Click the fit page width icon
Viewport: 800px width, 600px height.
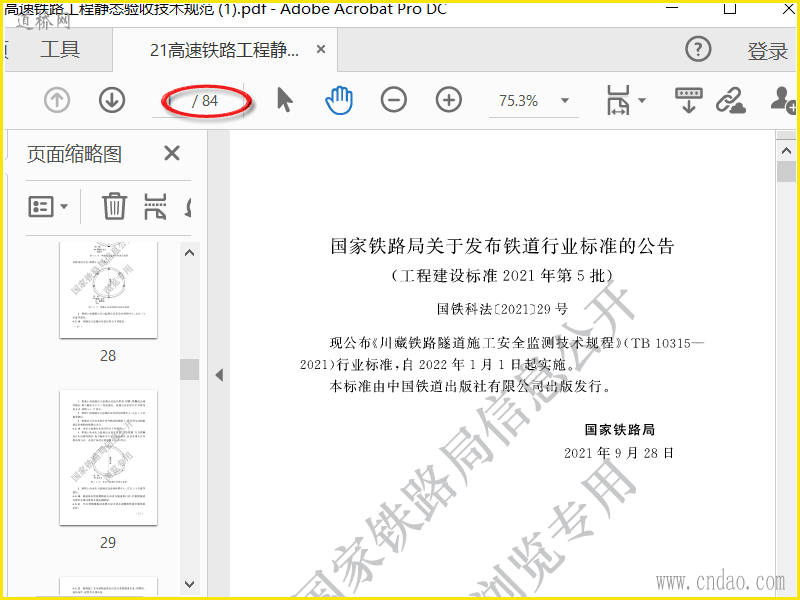[618, 100]
